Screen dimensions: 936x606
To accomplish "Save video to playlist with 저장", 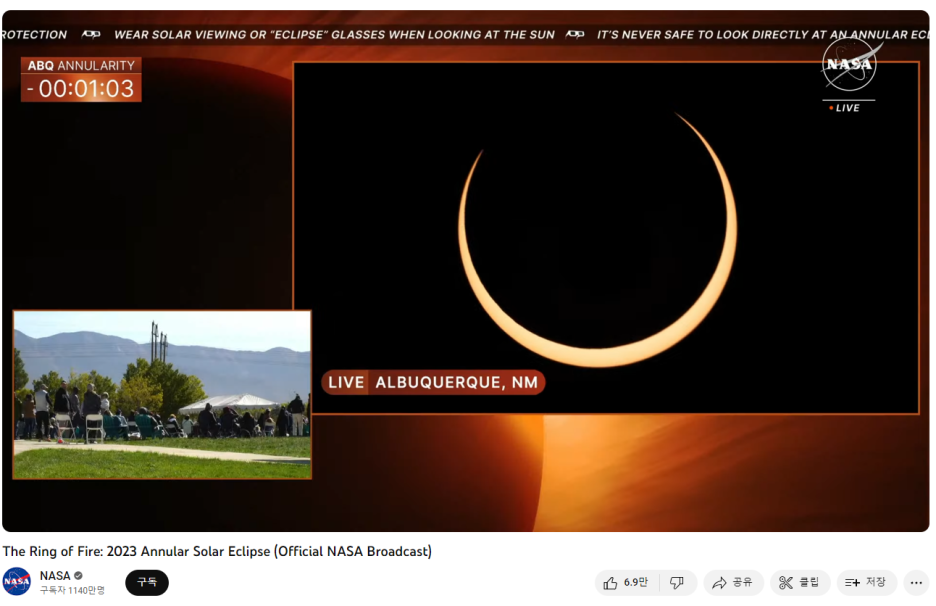I will [866, 583].
